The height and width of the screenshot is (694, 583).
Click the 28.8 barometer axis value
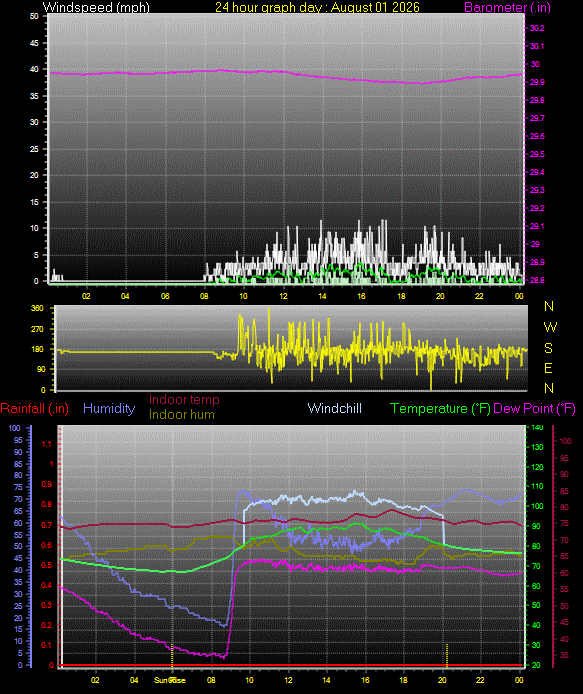coord(537,280)
